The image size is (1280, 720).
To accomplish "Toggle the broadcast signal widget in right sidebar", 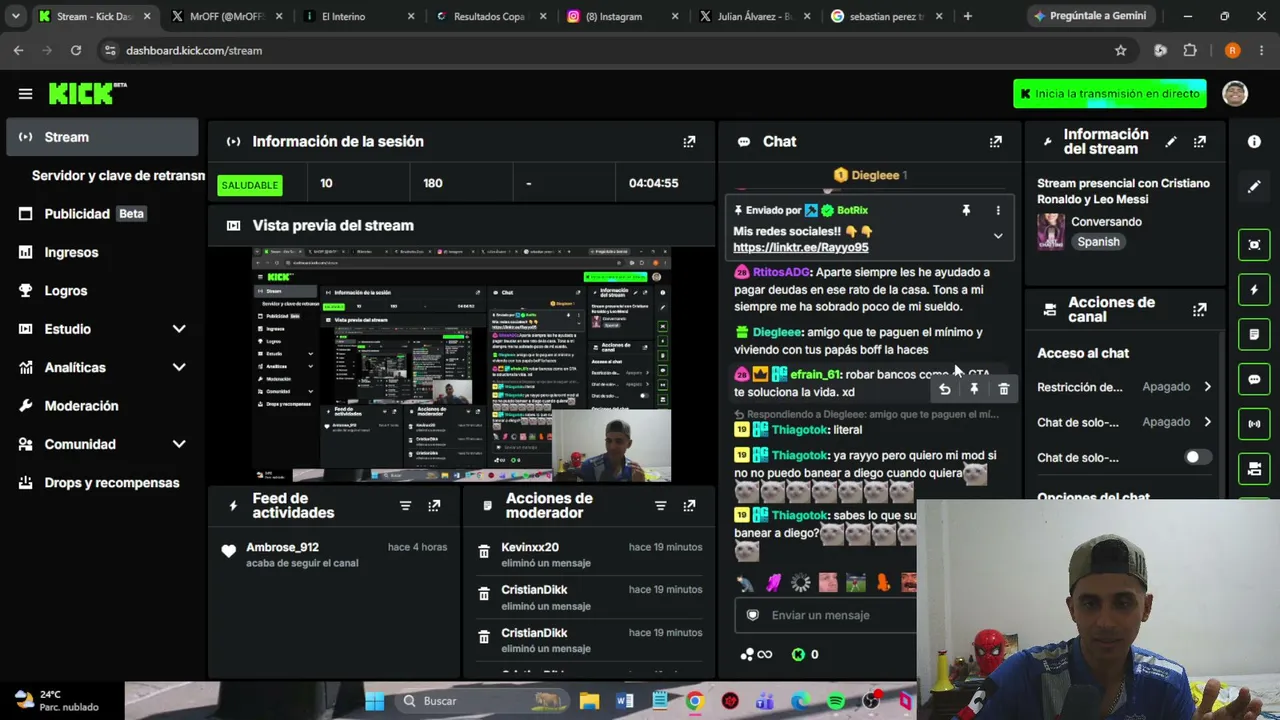I will point(1254,423).
